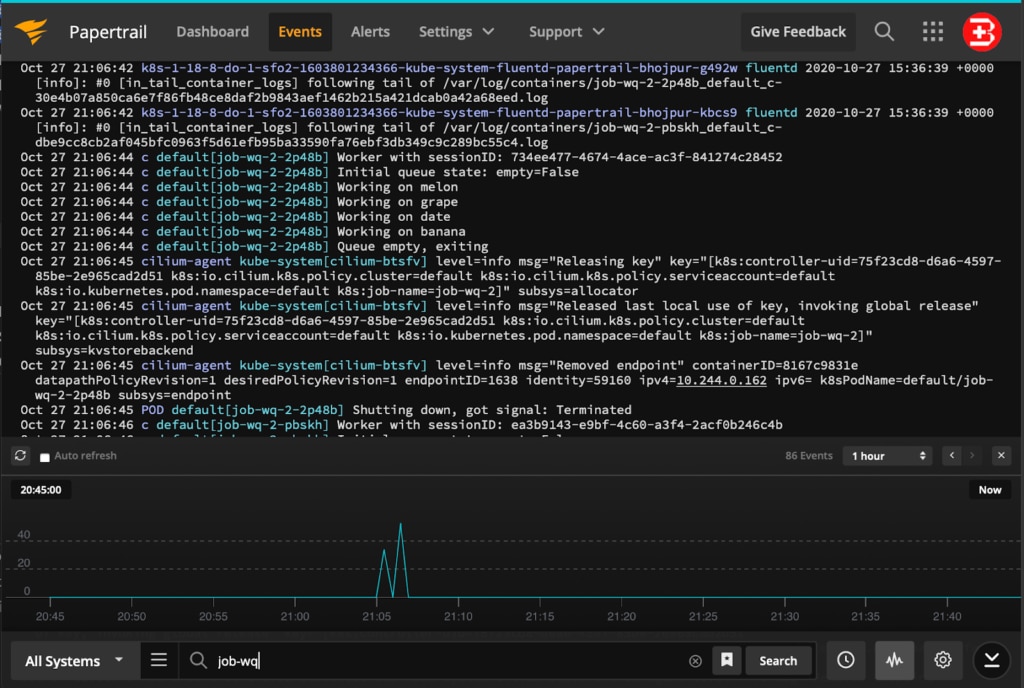Open the top search magnifier icon
This screenshot has width=1024, height=688.
tap(884, 31)
